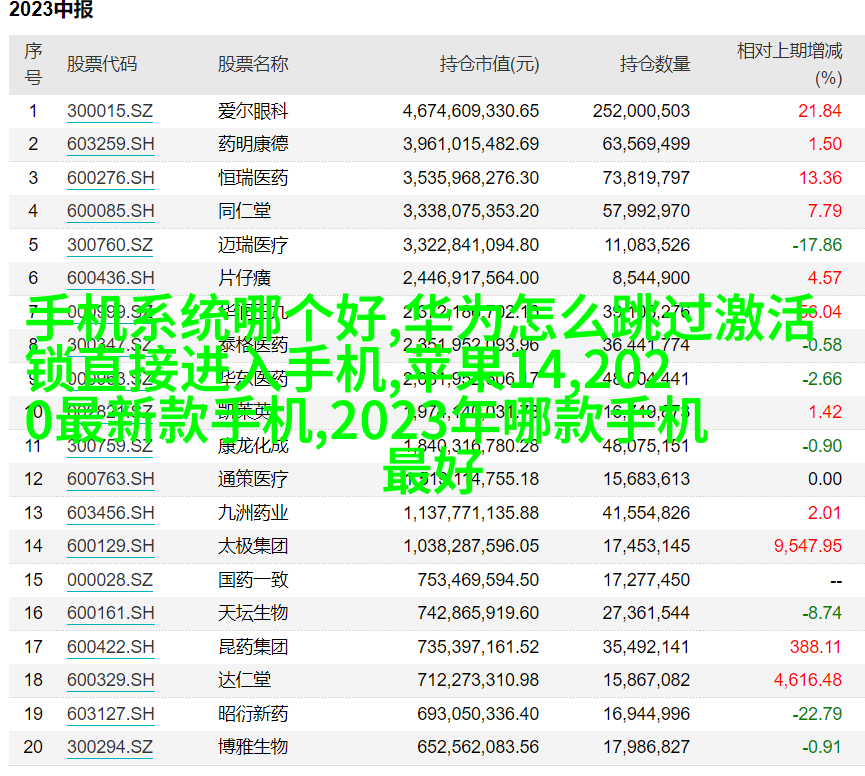The width and height of the screenshot is (865, 776).
Task: Click holding quantity 57,992,970
Action: point(646,211)
